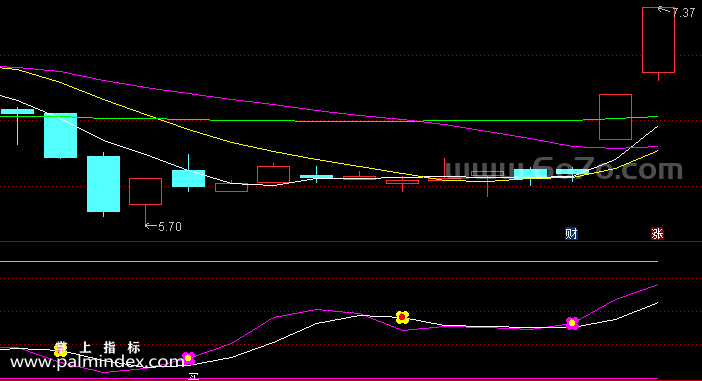Select the first cyan candlestick at left edge
The image size is (702, 381).
click(17, 111)
